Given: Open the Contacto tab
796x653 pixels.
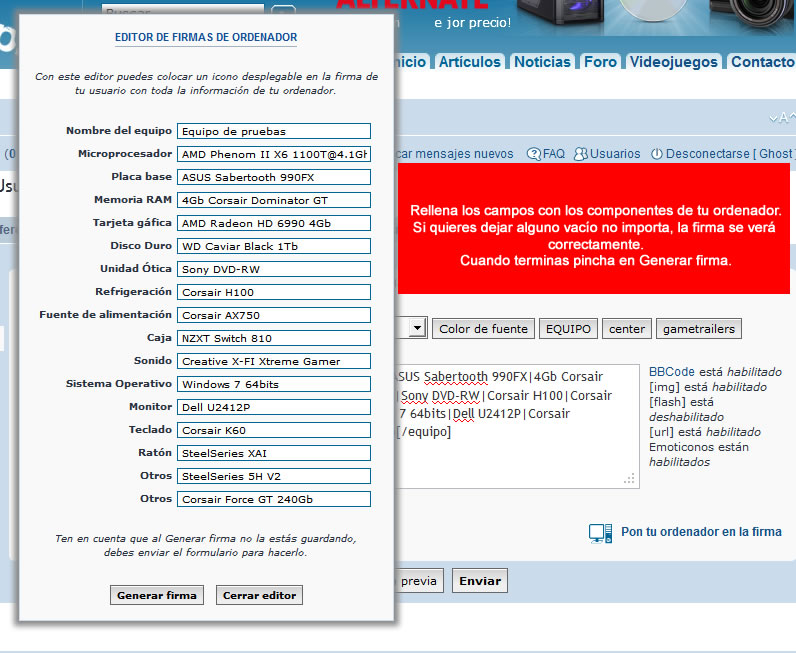Looking at the screenshot, I should click(761, 61).
